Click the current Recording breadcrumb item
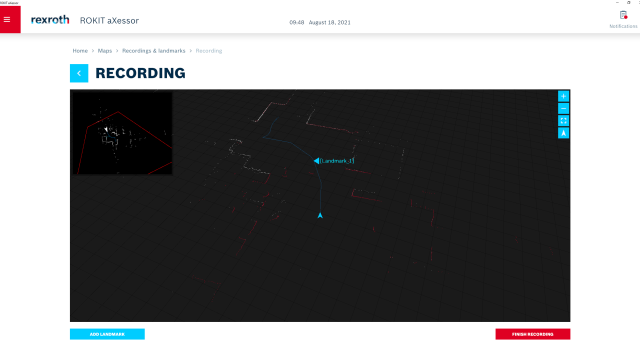Screen dimensions: 640x360 click(x=209, y=51)
